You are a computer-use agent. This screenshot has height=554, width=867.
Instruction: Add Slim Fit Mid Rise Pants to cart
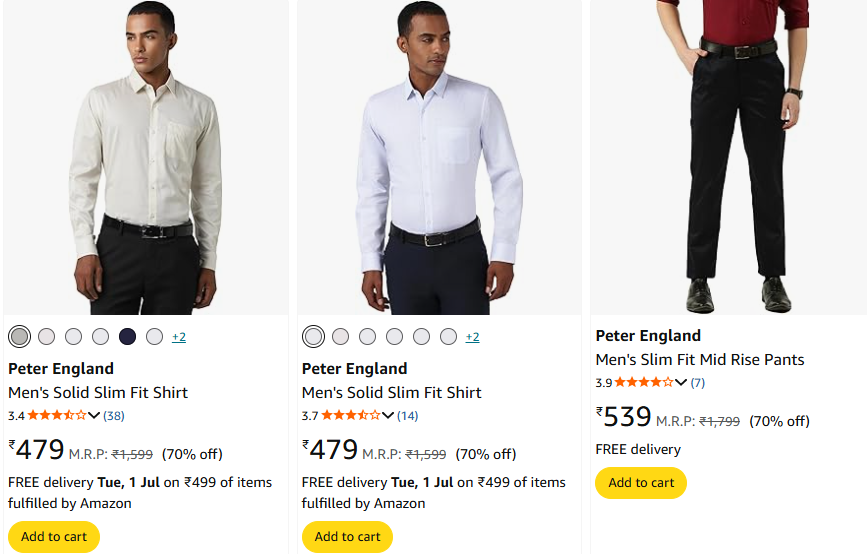tap(641, 482)
